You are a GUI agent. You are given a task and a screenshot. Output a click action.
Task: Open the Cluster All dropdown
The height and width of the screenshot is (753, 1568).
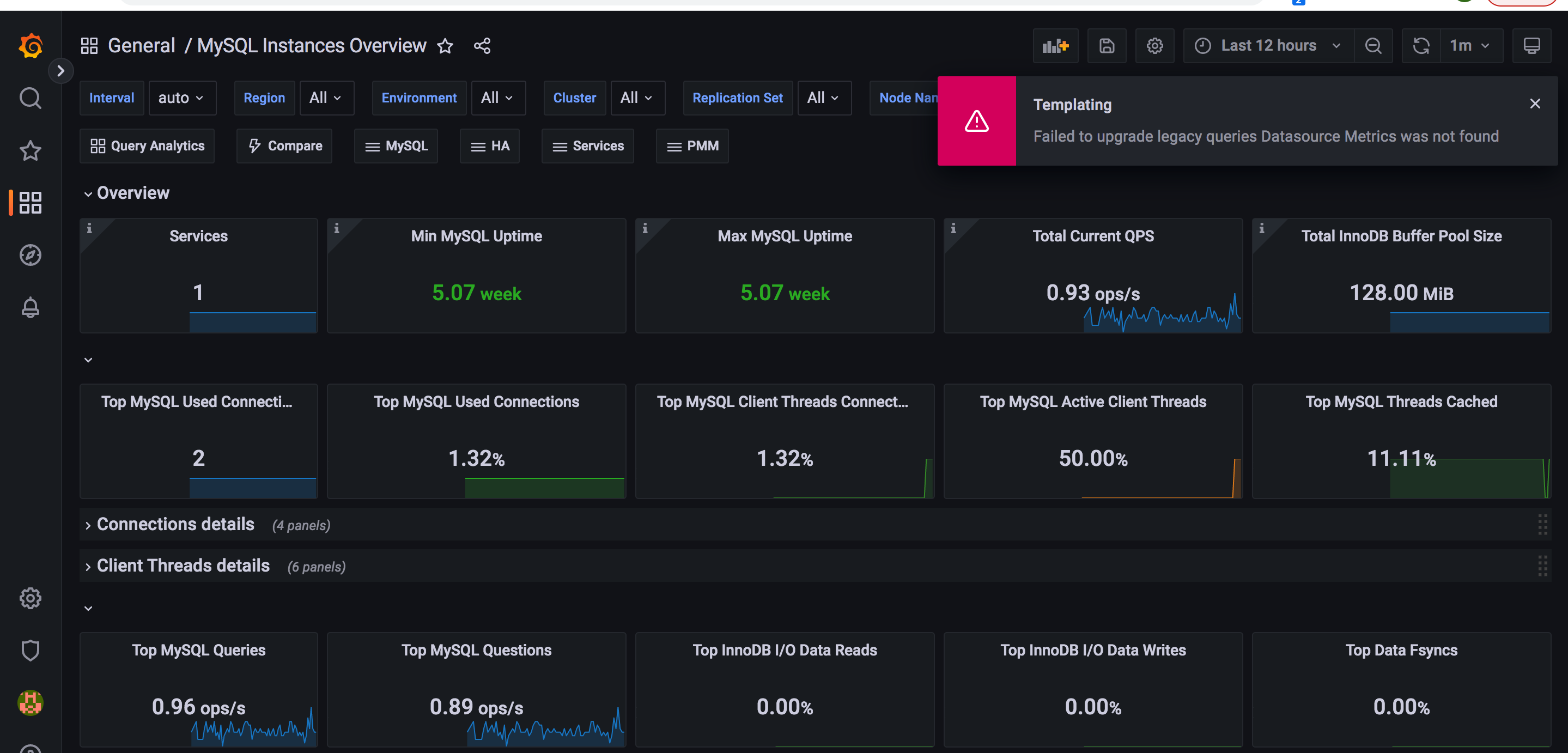click(638, 98)
